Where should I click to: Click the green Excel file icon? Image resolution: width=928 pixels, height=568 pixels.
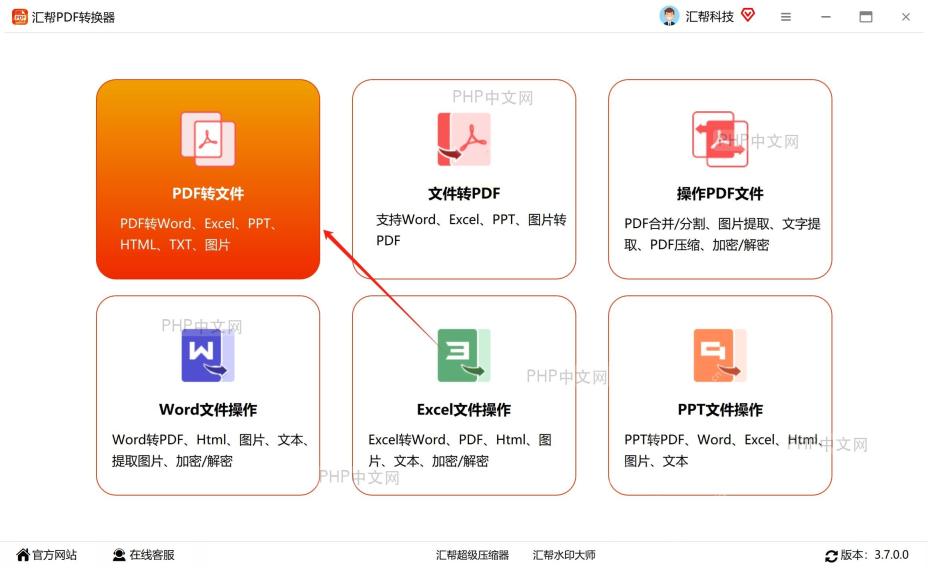(463, 355)
